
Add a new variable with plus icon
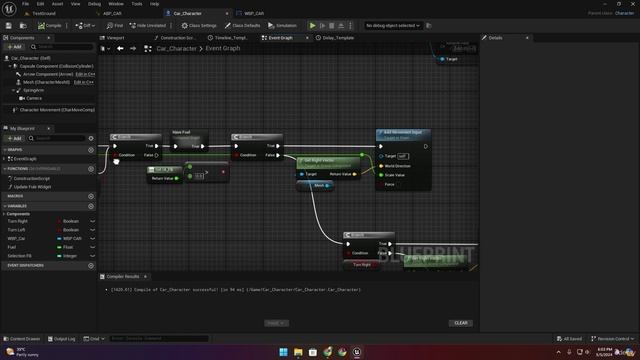[91, 206]
